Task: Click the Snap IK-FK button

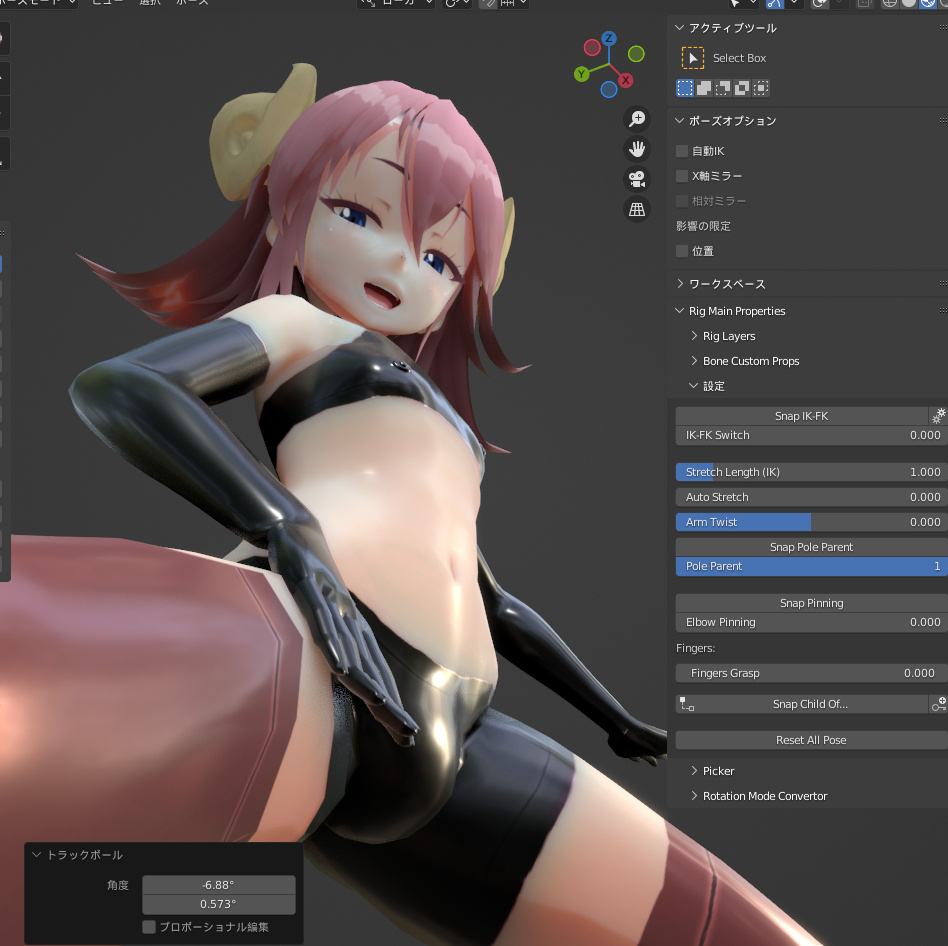Action: pyautogui.click(x=802, y=416)
